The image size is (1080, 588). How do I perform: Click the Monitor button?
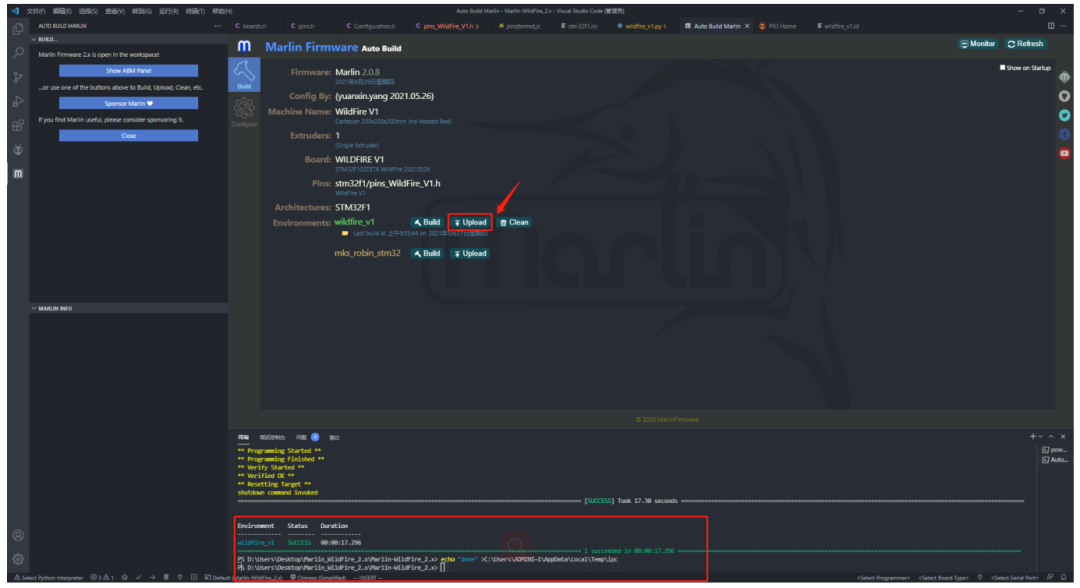coord(978,43)
